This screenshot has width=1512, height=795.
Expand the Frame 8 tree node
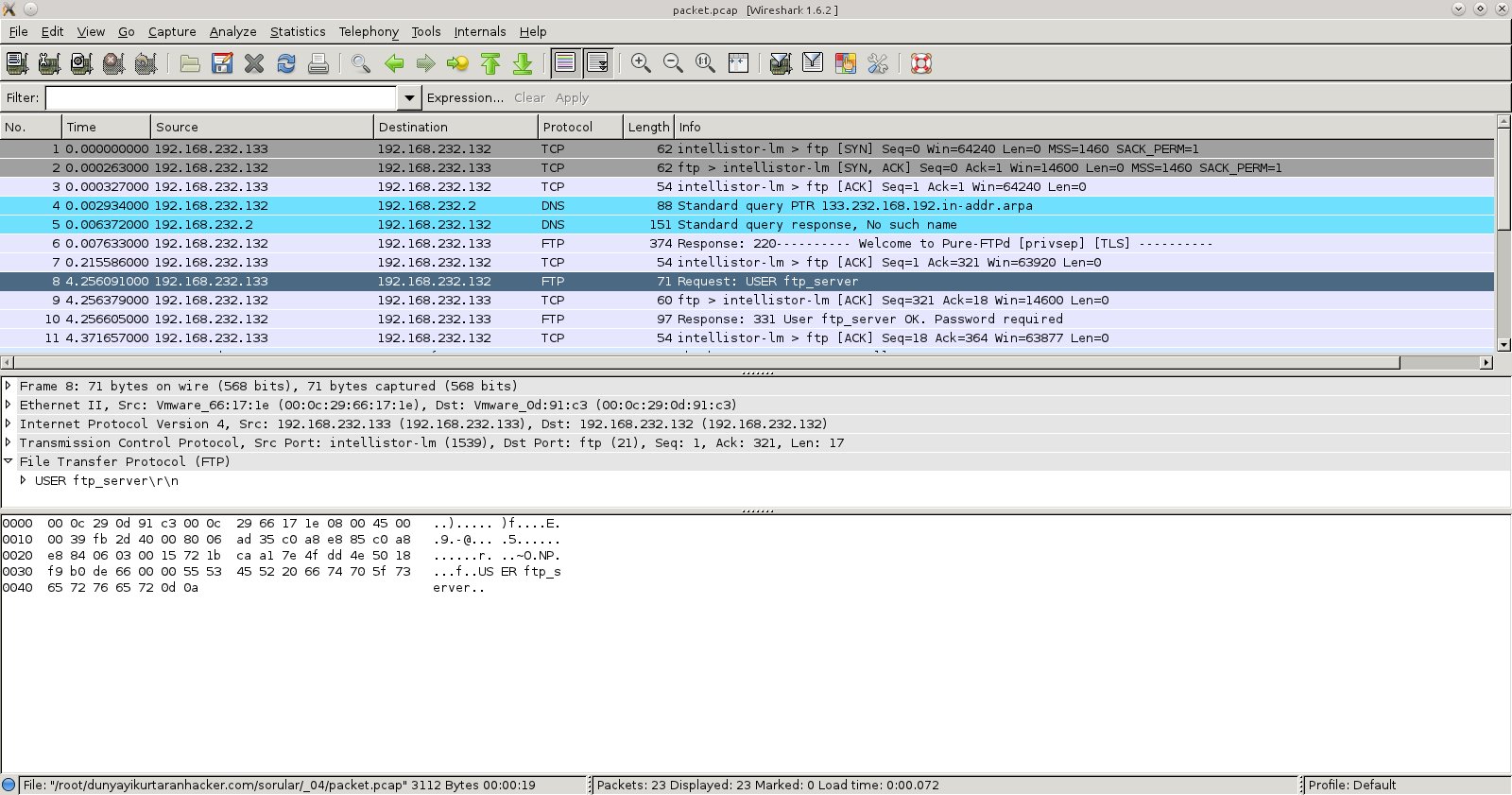9,386
